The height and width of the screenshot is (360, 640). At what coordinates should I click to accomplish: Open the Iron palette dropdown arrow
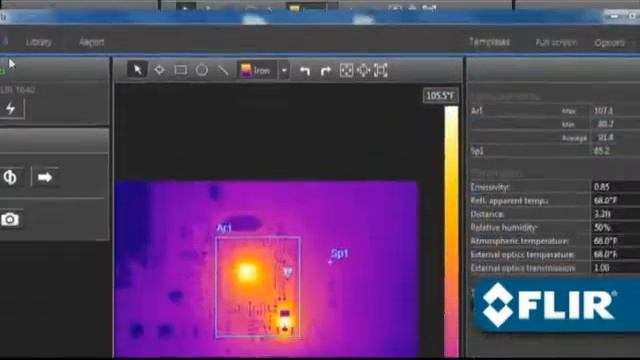[x=284, y=71]
